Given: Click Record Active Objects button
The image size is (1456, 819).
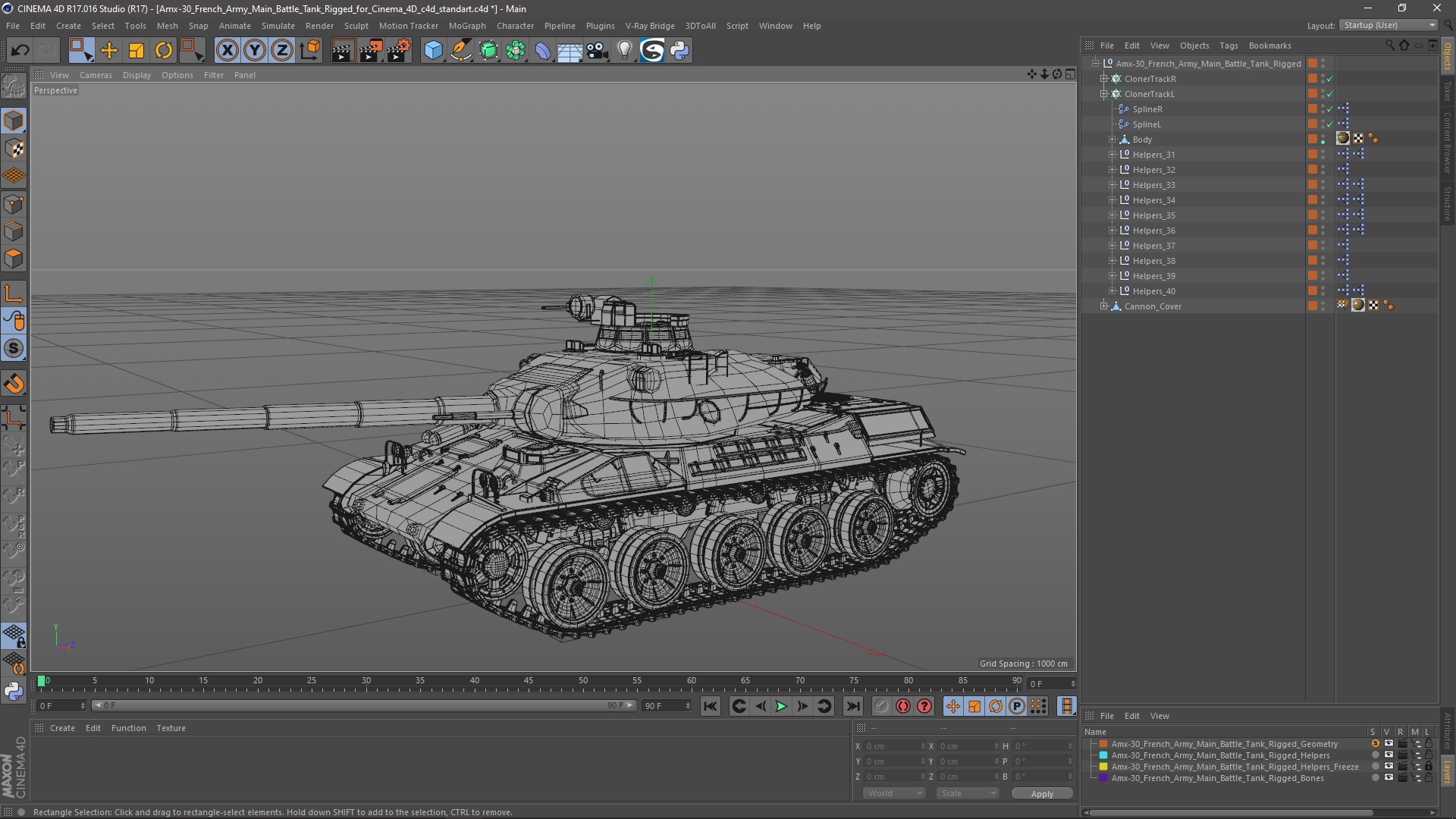Looking at the screenshot, I should pyautogui.click(x=881, y=706).
